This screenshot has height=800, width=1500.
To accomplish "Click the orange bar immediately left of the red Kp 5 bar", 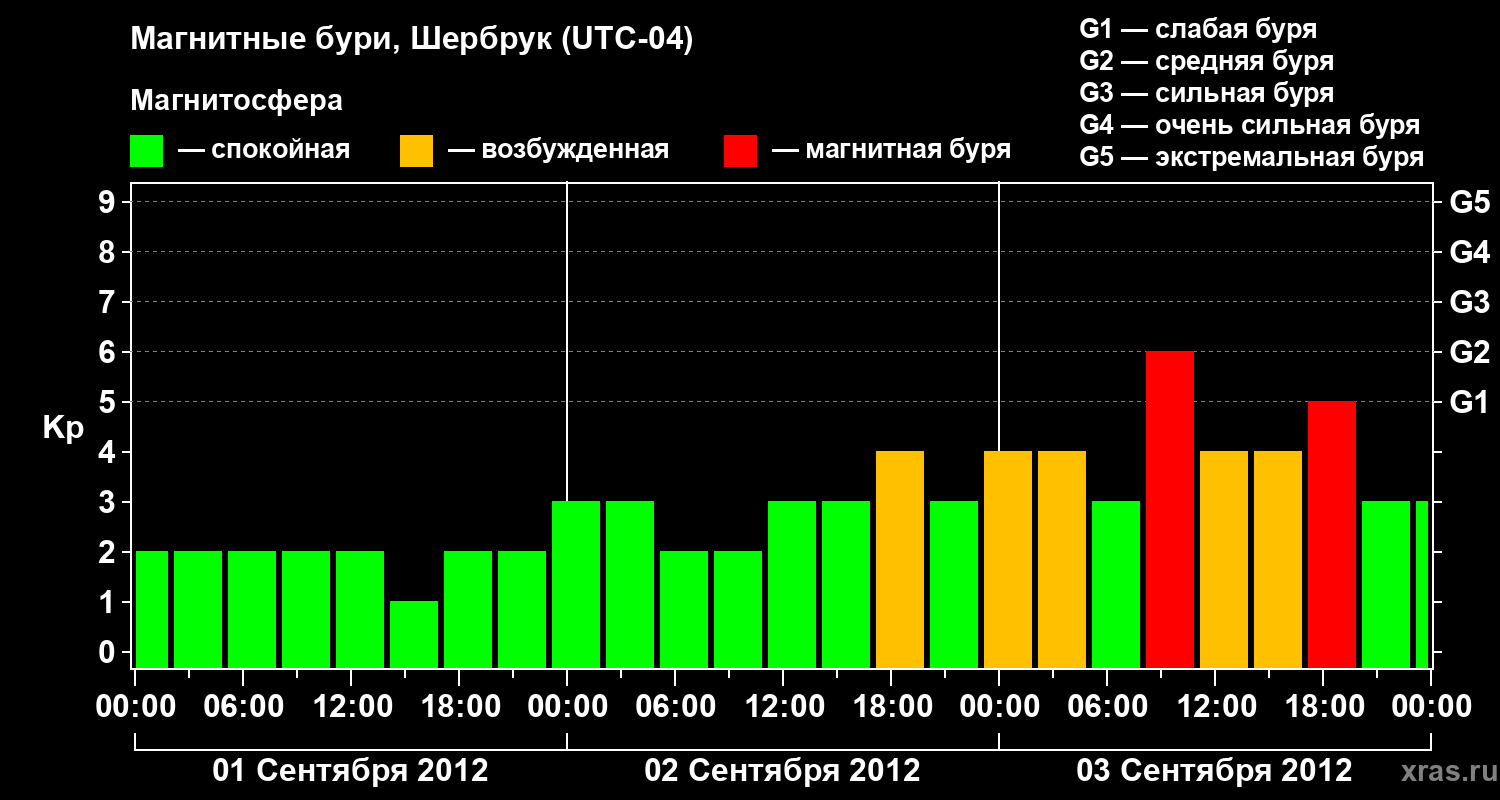I will [1278, 560].
